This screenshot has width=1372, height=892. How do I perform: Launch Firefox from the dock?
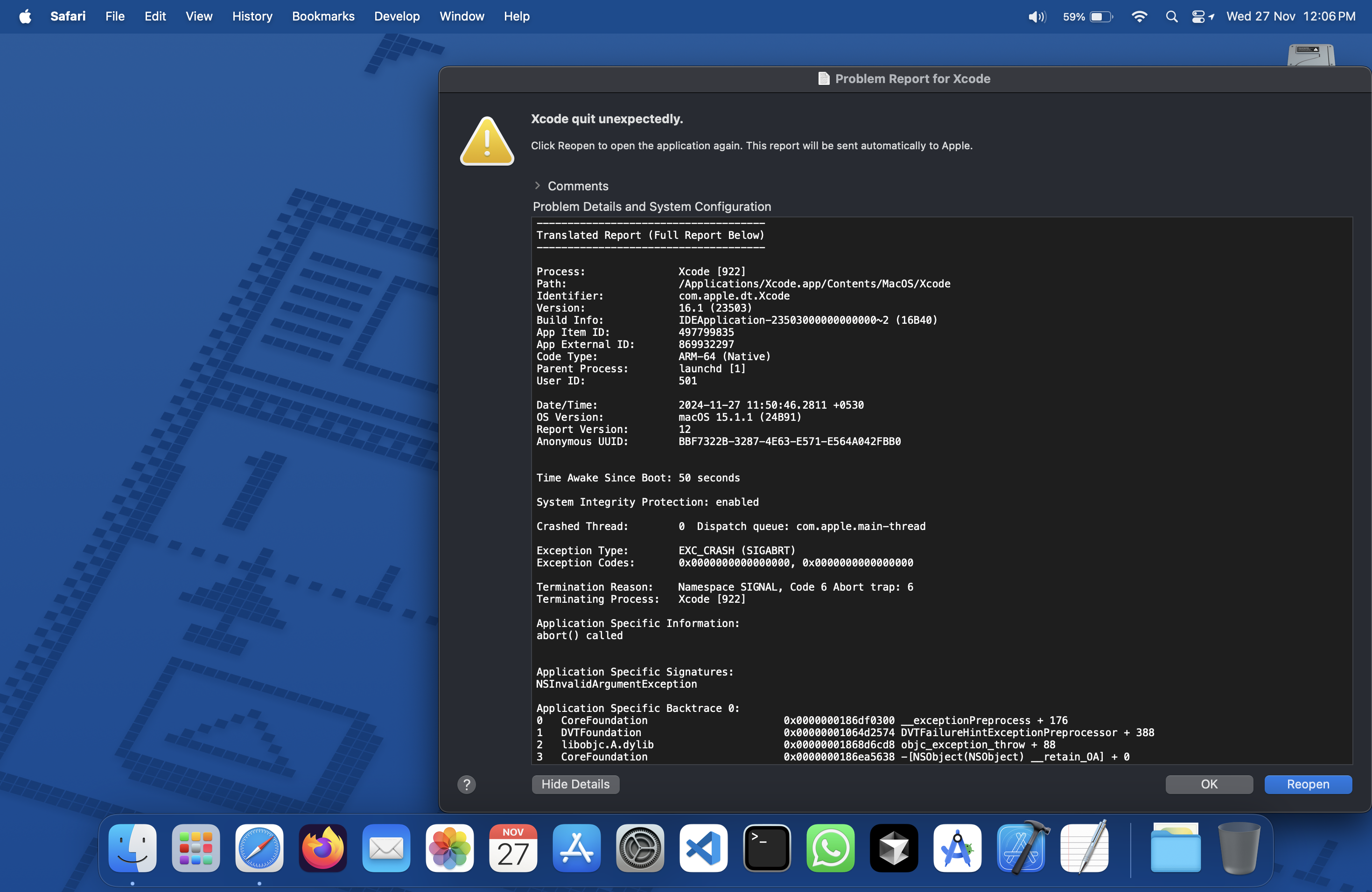pos(323,848)
